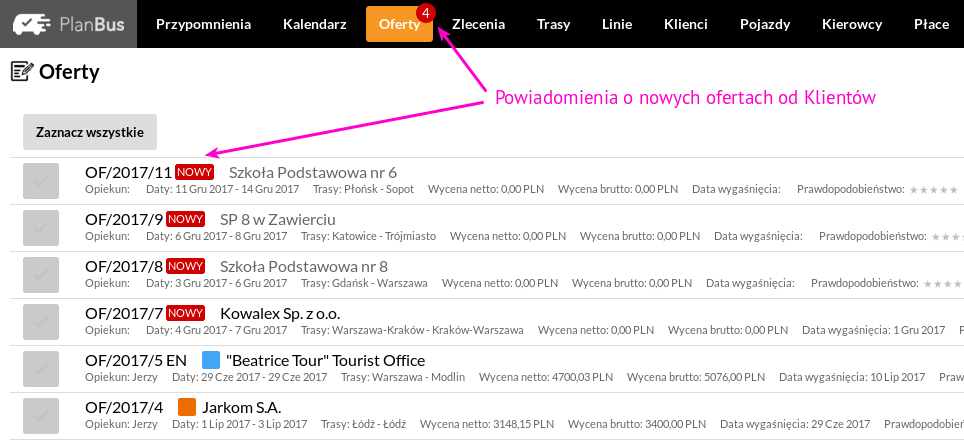Viewport: 964px width, 440px height.
Task: Click the NOWY badge on OF/2017/7
Action: tap(186, 313)
